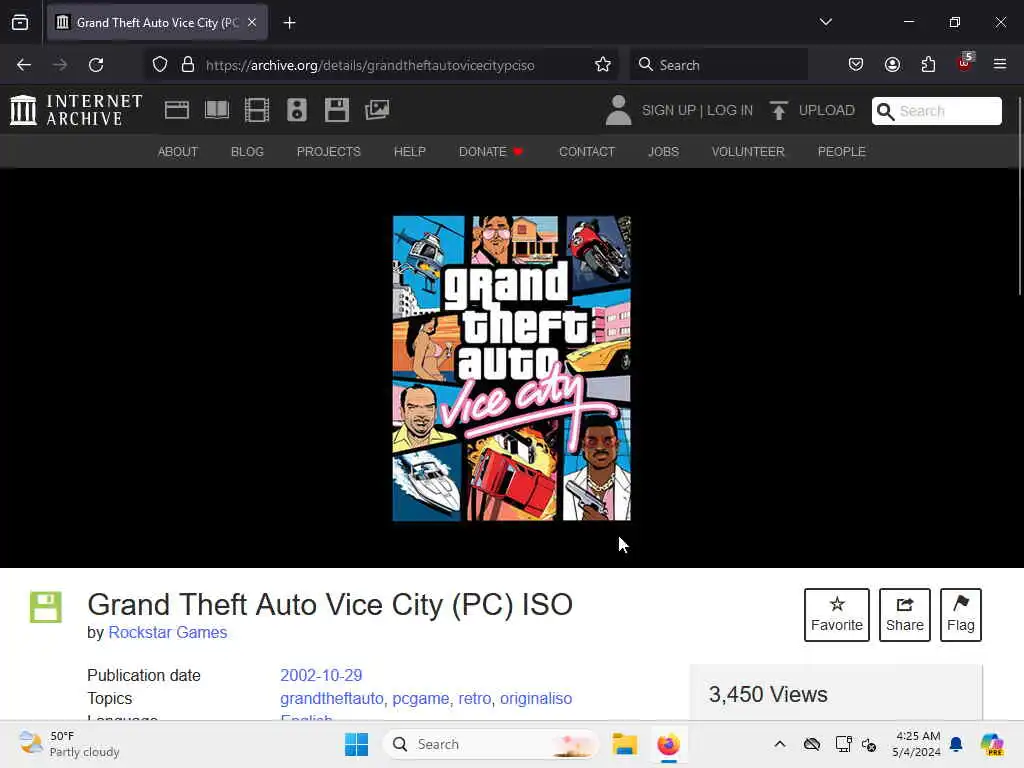List all tabs dropdown arrow
The width and height of the screenshot is (1024, 768).
pos(825,22)
